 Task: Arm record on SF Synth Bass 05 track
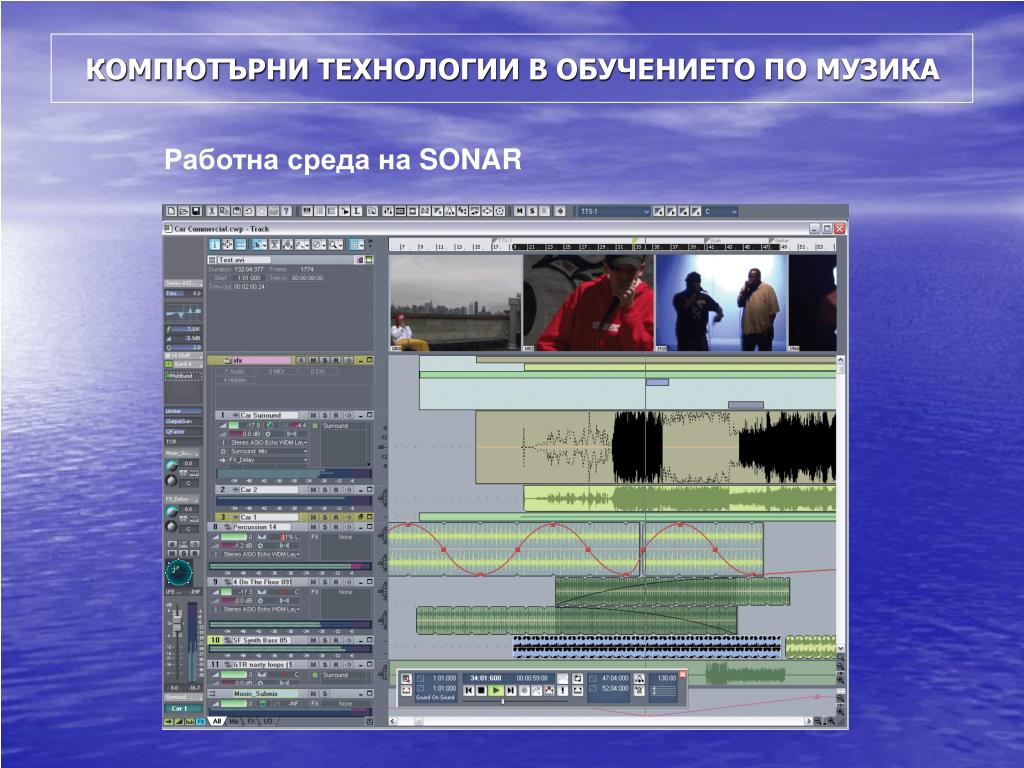point(336,641)
